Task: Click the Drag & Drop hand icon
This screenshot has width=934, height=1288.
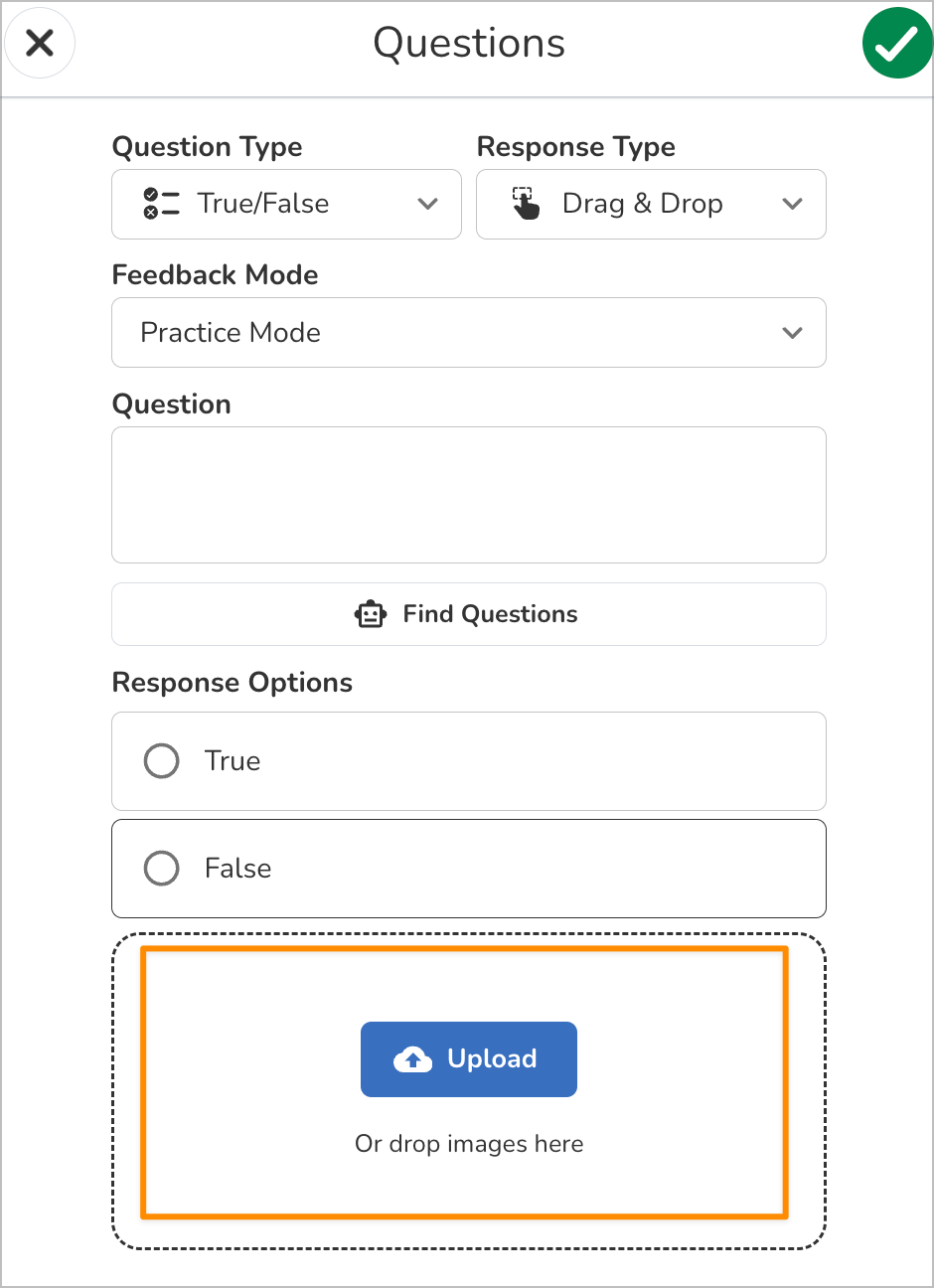Action: pyautogui.click(x=526, y=204)
